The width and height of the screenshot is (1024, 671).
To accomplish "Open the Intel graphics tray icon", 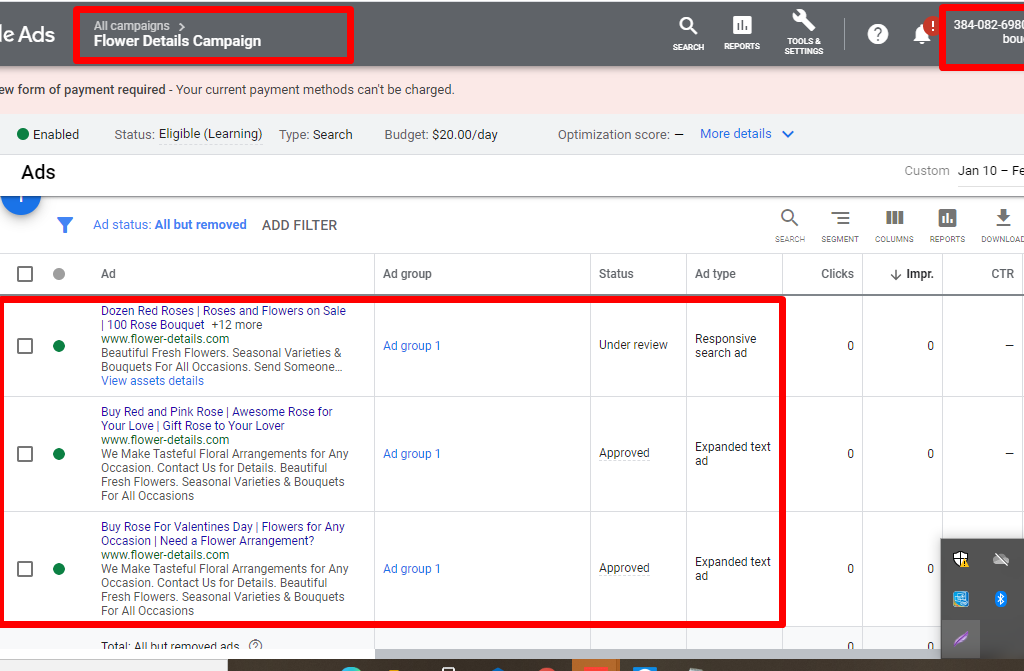I will [x=961, y=598].
